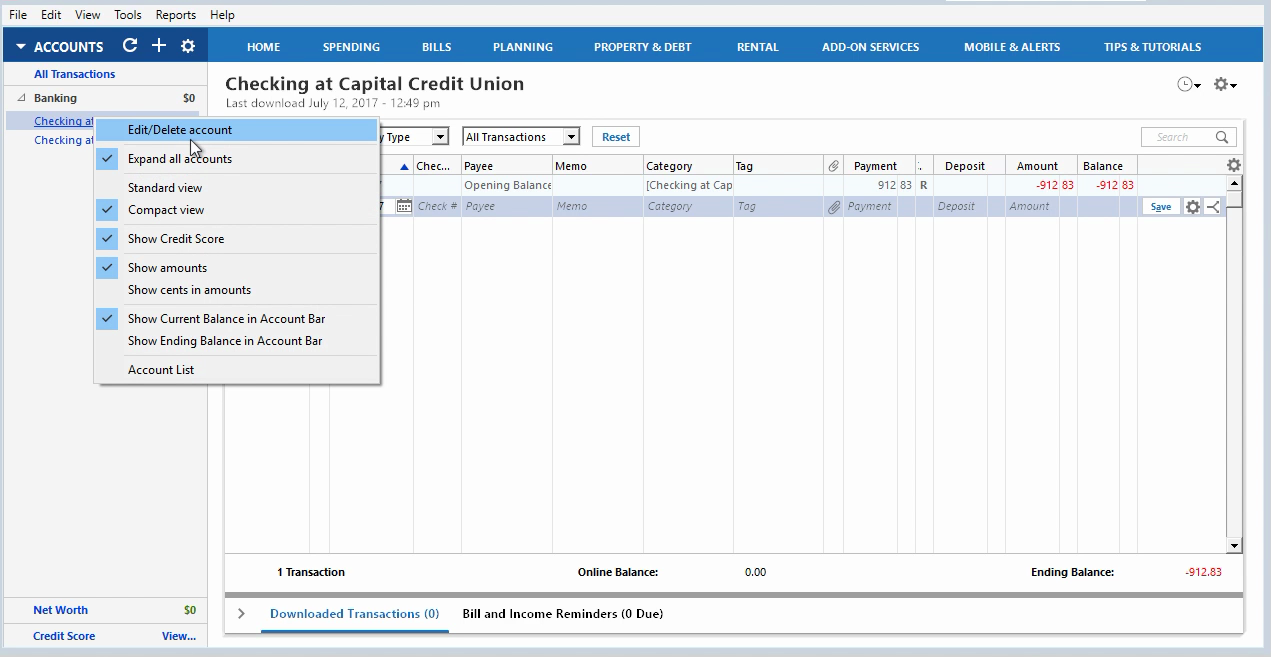Click the split transaction icon
Screen dimensions: 1271x657
[x=1213, y=207]
